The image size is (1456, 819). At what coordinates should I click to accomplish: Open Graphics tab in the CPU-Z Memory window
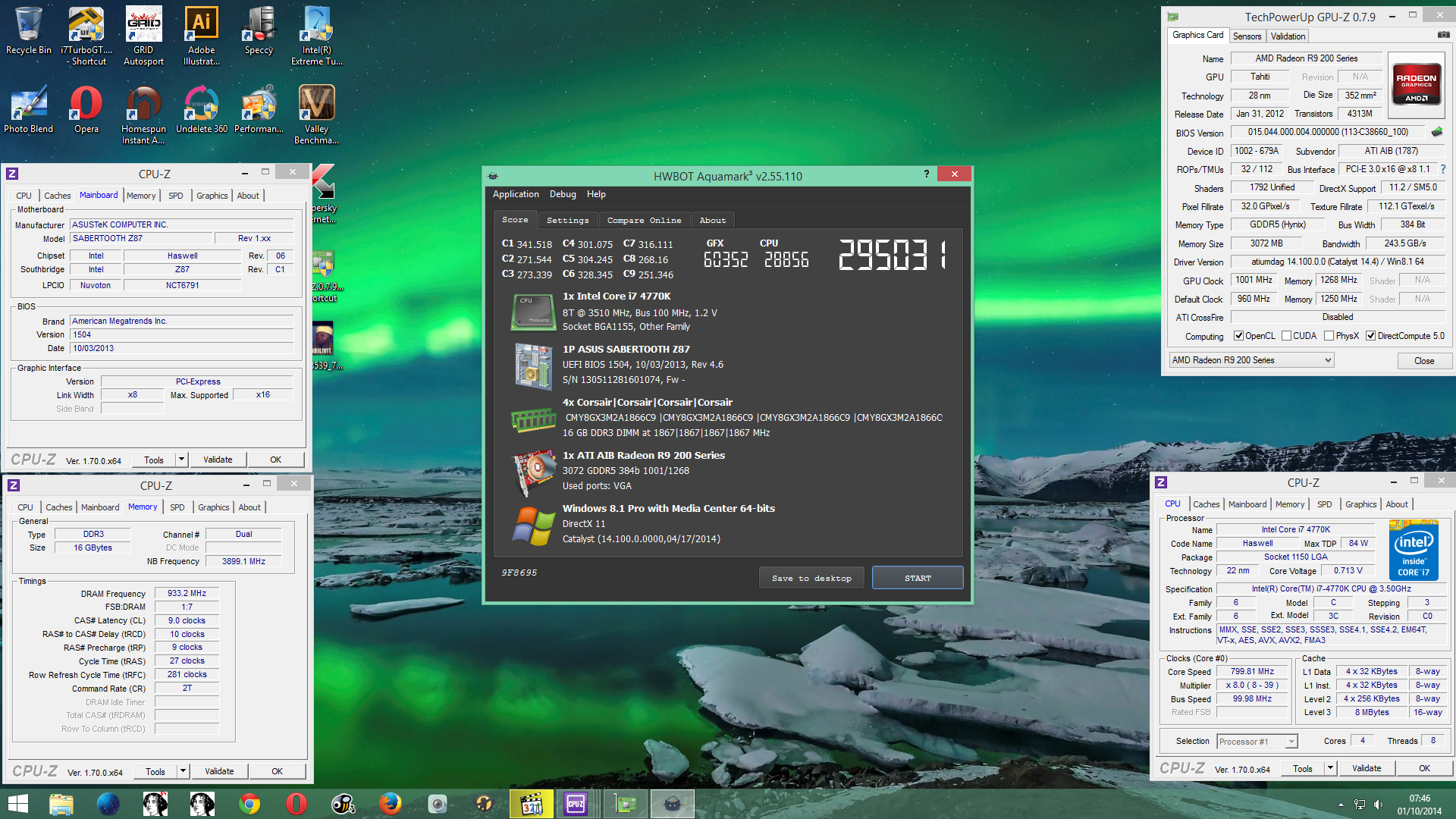[214, 507]
